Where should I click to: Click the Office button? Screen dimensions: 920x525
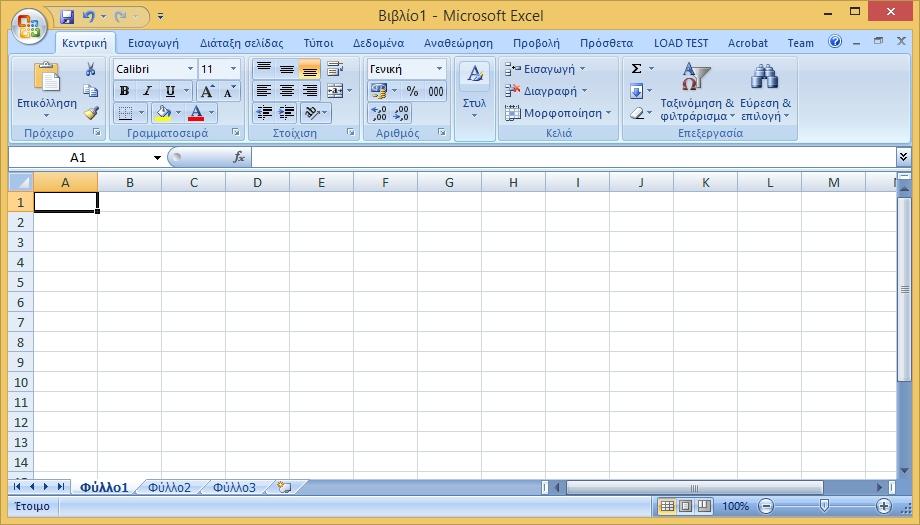[29, 26]
